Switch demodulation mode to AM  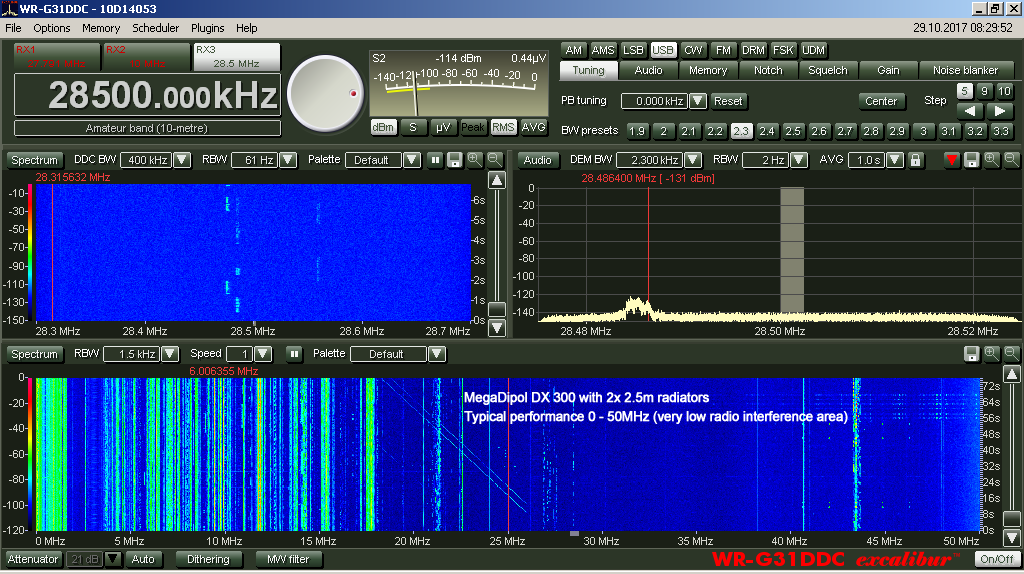coord(573,50)
